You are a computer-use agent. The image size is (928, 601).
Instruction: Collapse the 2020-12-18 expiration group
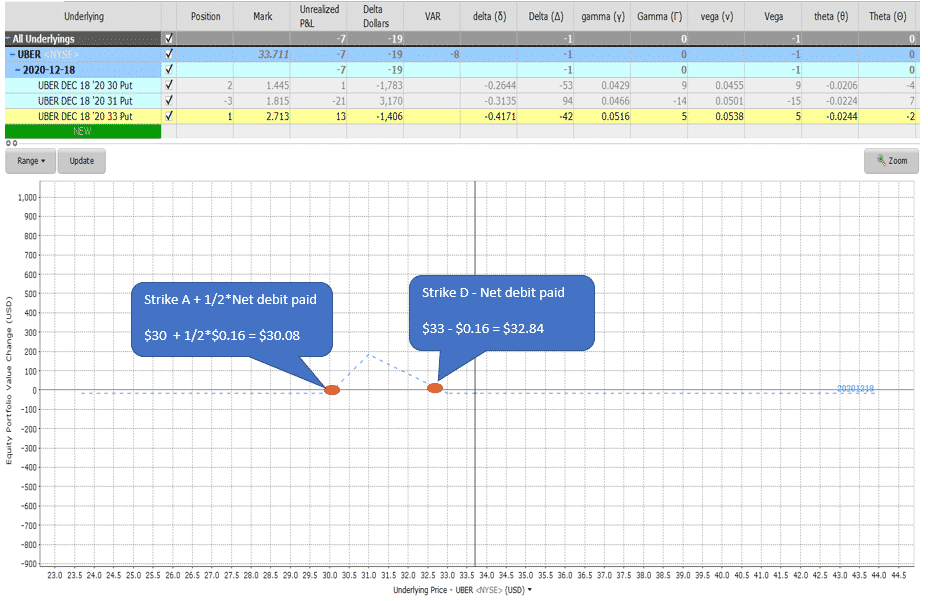pos(18,70)
